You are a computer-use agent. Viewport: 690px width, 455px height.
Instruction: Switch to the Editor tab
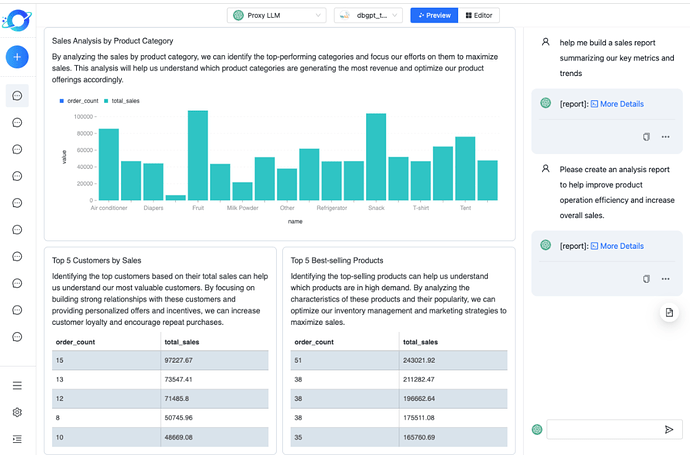[481, 15]
